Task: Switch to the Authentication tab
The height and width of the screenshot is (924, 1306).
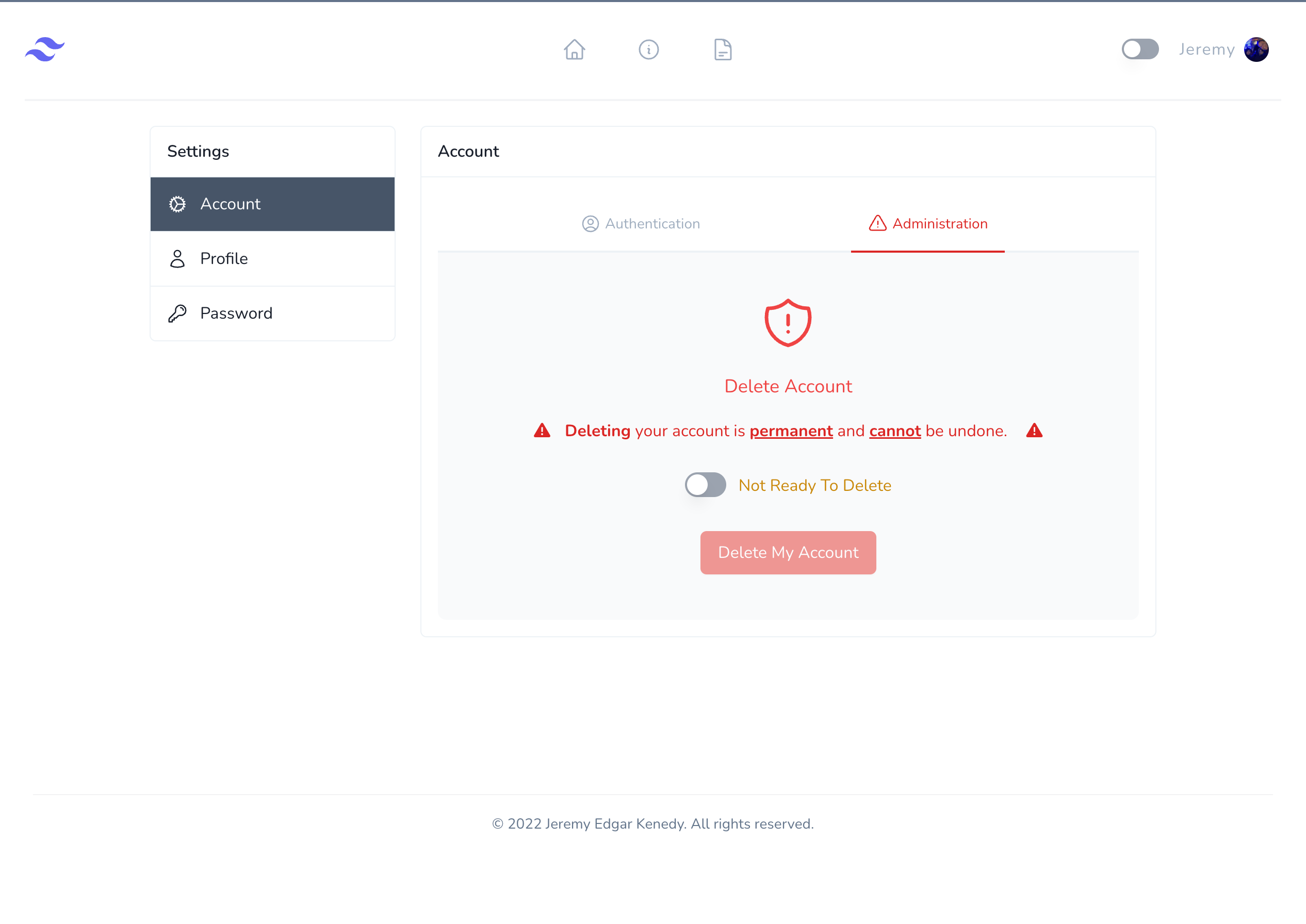Action: point(640,223)
